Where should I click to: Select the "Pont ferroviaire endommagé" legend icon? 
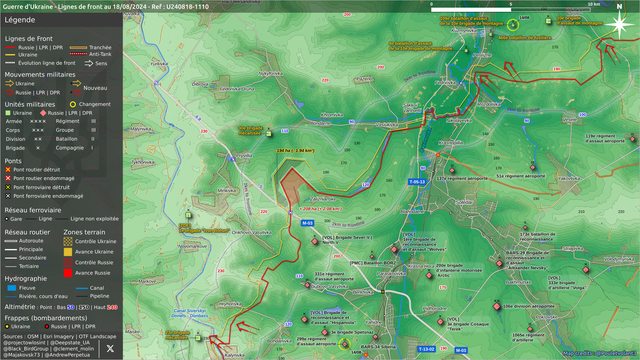8,196
